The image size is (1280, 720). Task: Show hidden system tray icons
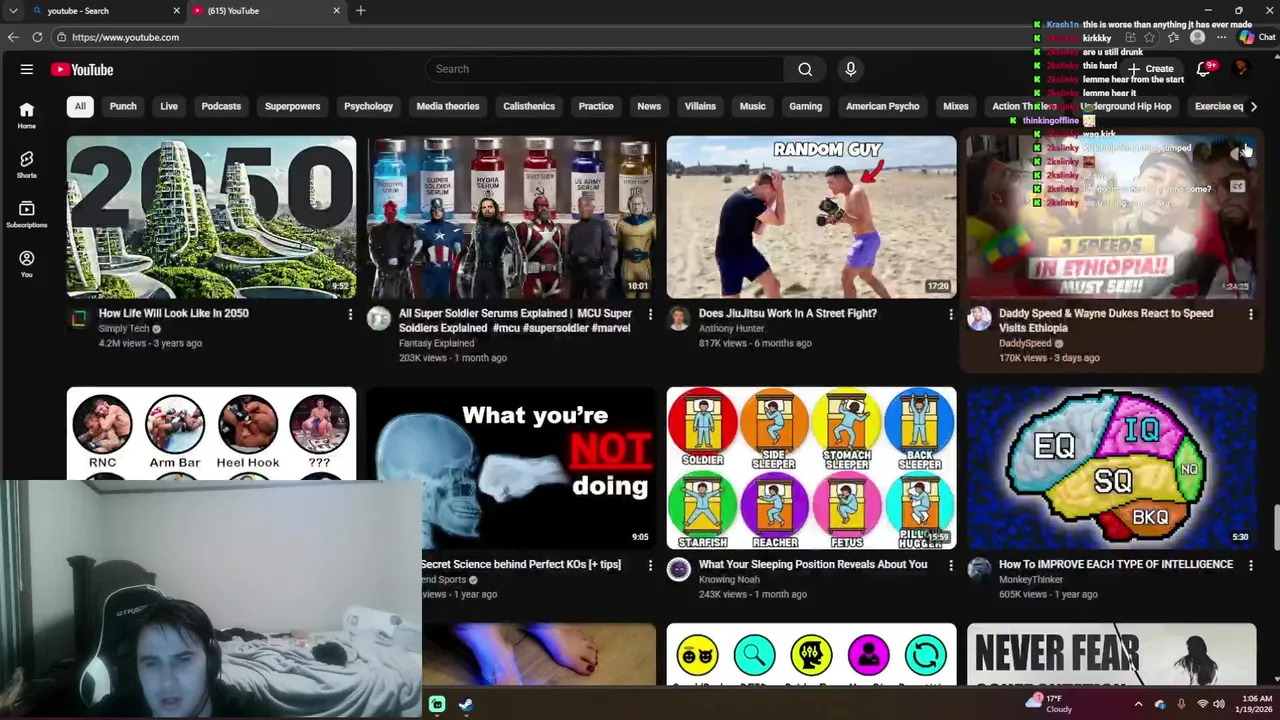pyautogui.click(x=1138, y=704)
